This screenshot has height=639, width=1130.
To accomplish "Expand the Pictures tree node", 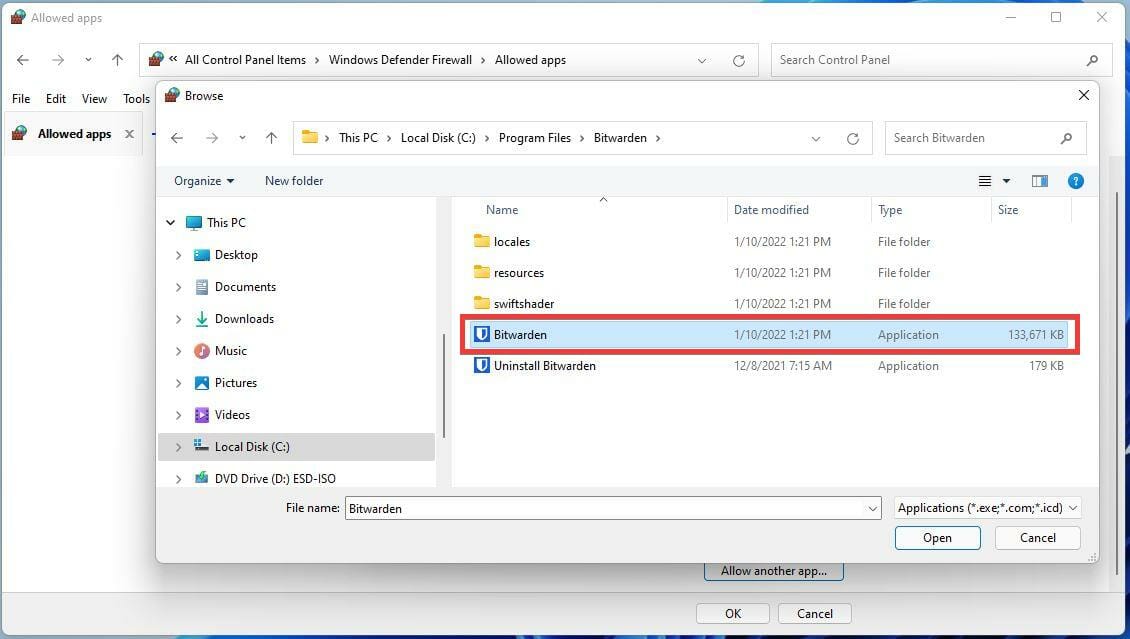I will [x=178, y=383].
